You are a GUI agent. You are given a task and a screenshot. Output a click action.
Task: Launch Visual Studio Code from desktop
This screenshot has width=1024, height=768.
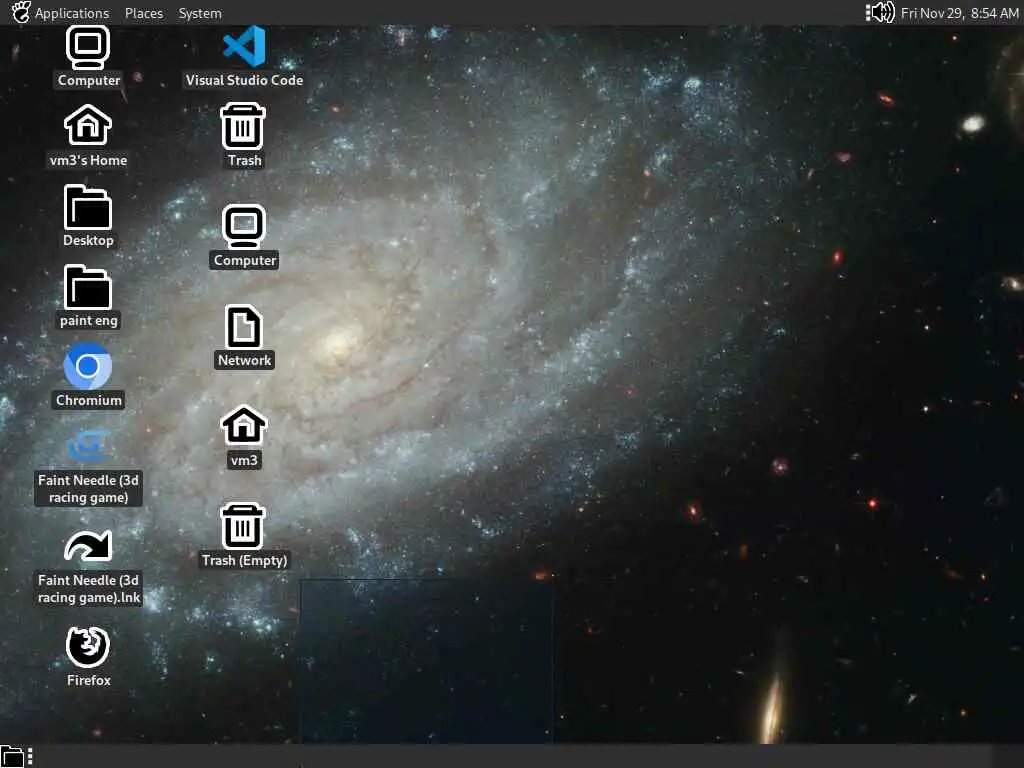point(244,46)
